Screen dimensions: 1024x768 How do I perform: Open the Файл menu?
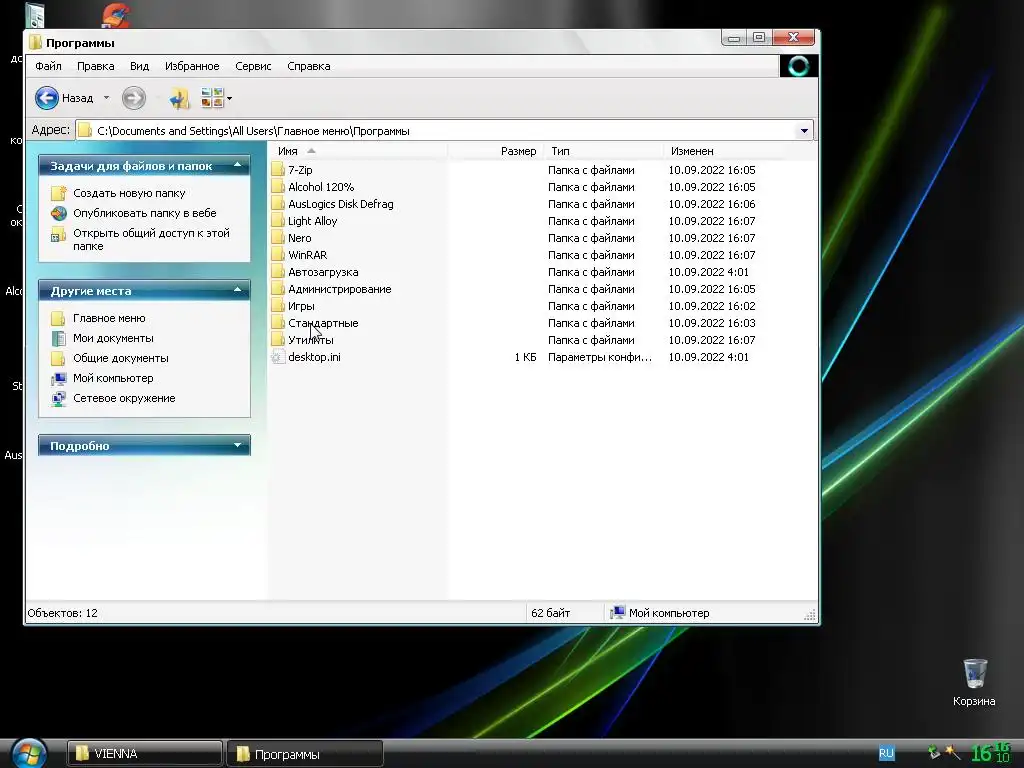(x=48, y=66)
